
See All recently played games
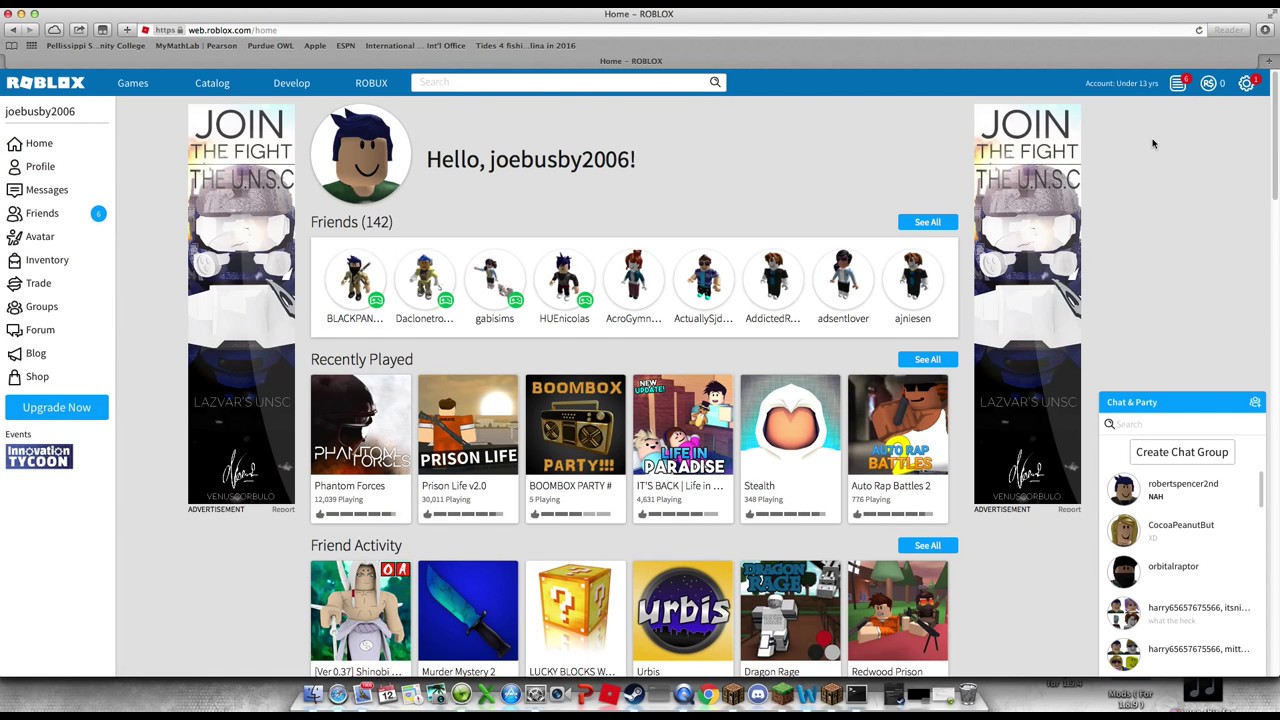click(928, 359)
